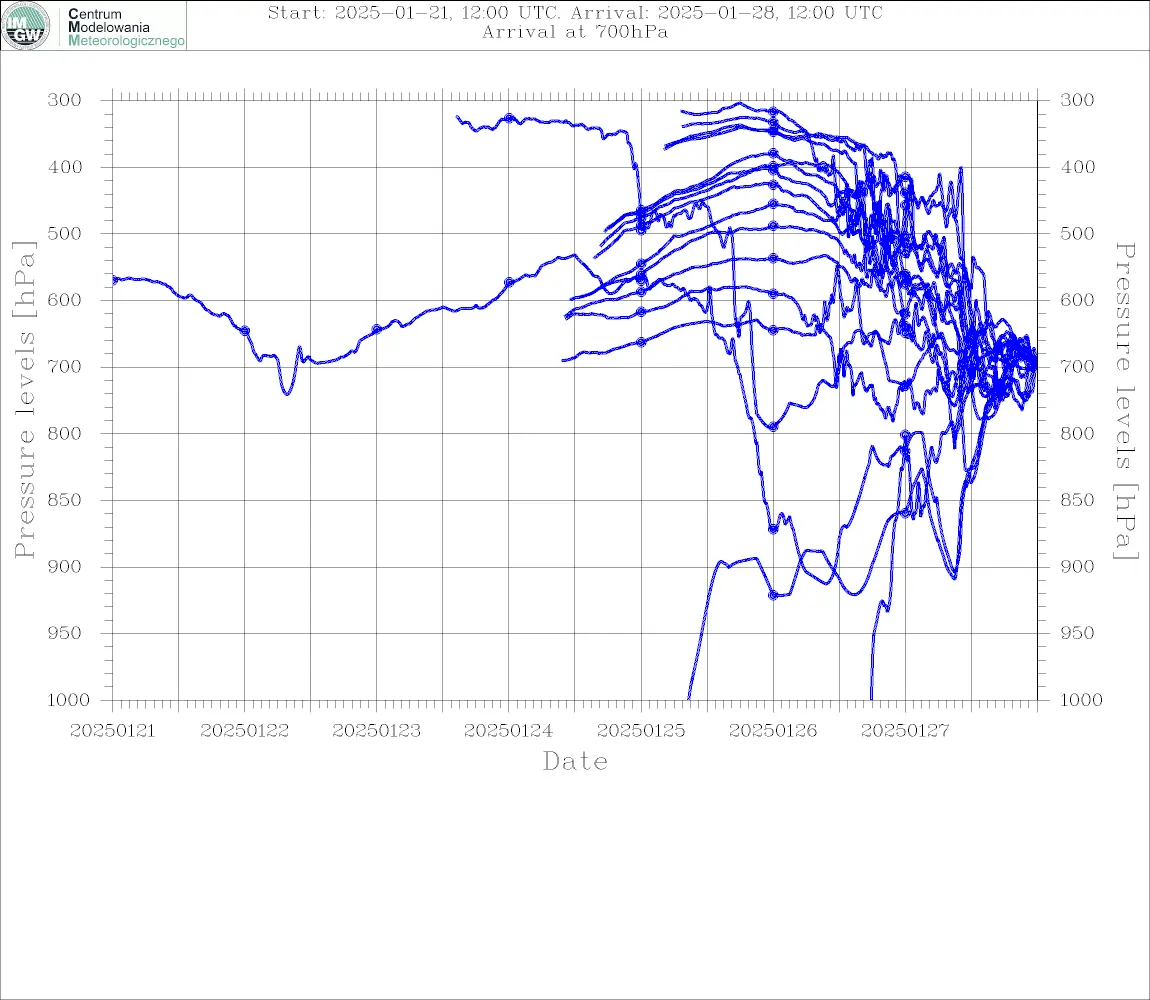Click the right axis label 800
1150x1000 pixels.
[x=1077, y=433]
